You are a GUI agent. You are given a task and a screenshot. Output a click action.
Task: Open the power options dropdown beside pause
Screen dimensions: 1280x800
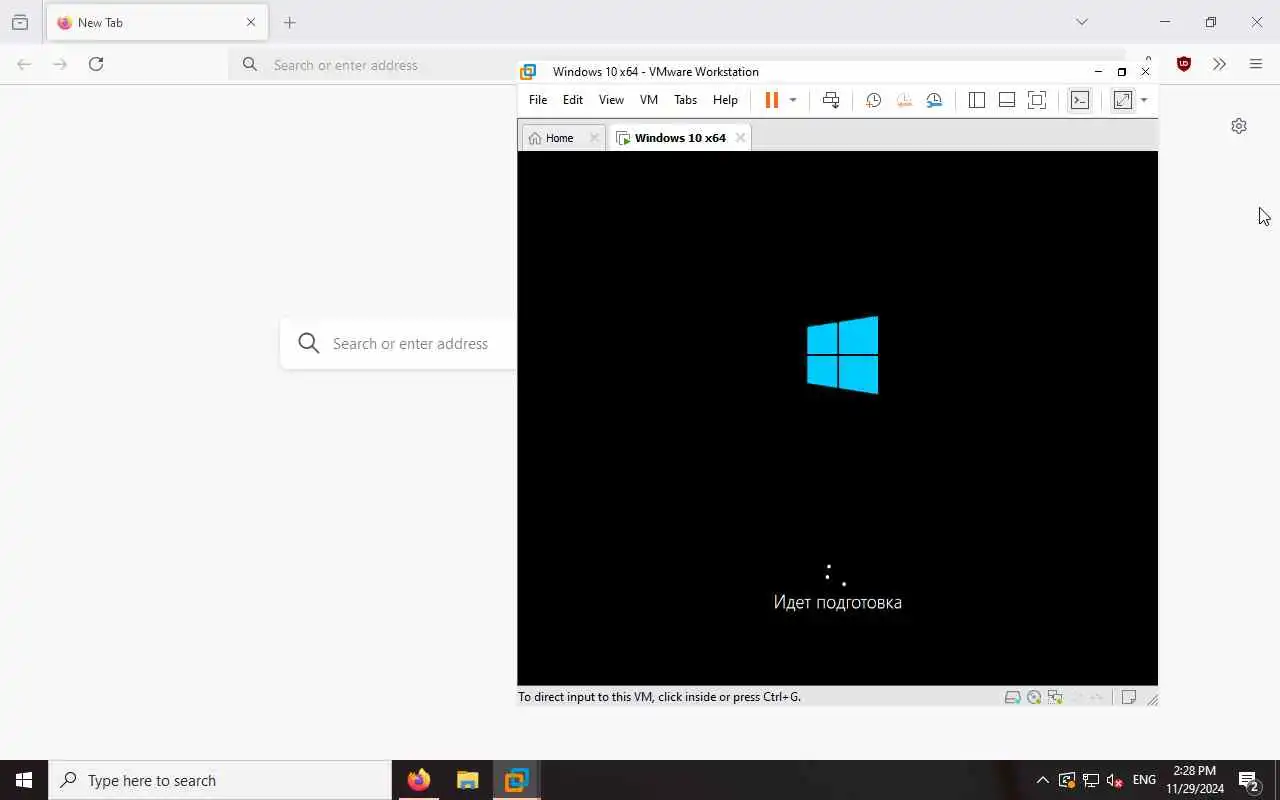click(793, 100)
